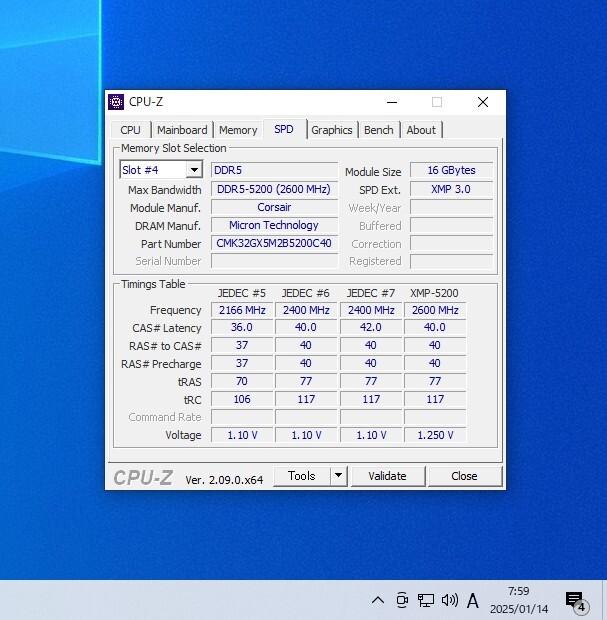607x620 pixels.
Task: Click the Module Size label
Action: pos(373,172)
